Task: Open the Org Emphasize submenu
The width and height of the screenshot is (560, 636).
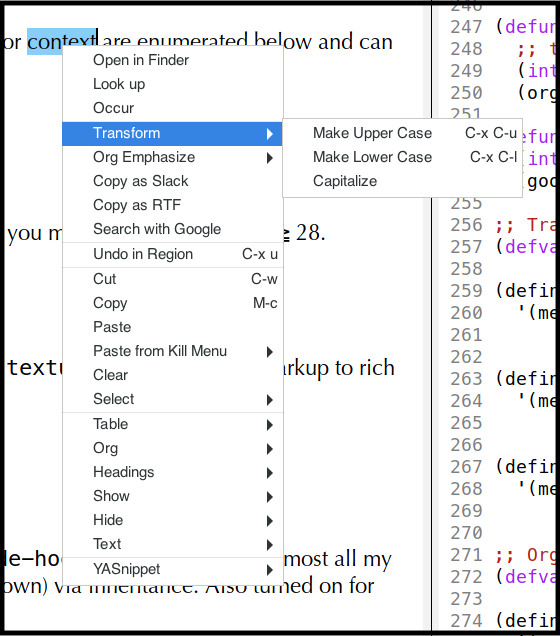Action: pyautogui.click(x=172, y=157)
